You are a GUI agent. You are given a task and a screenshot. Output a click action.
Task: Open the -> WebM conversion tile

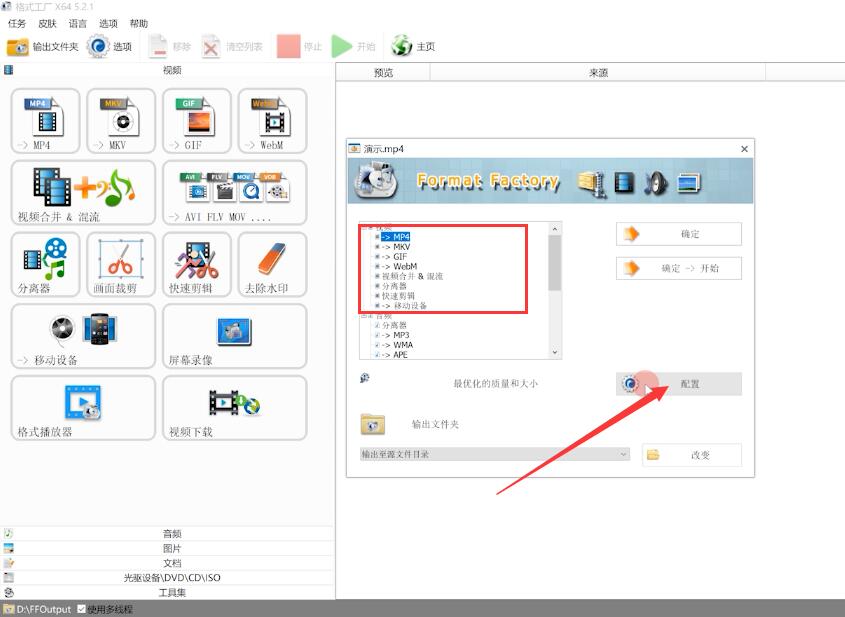click(273, 121)
